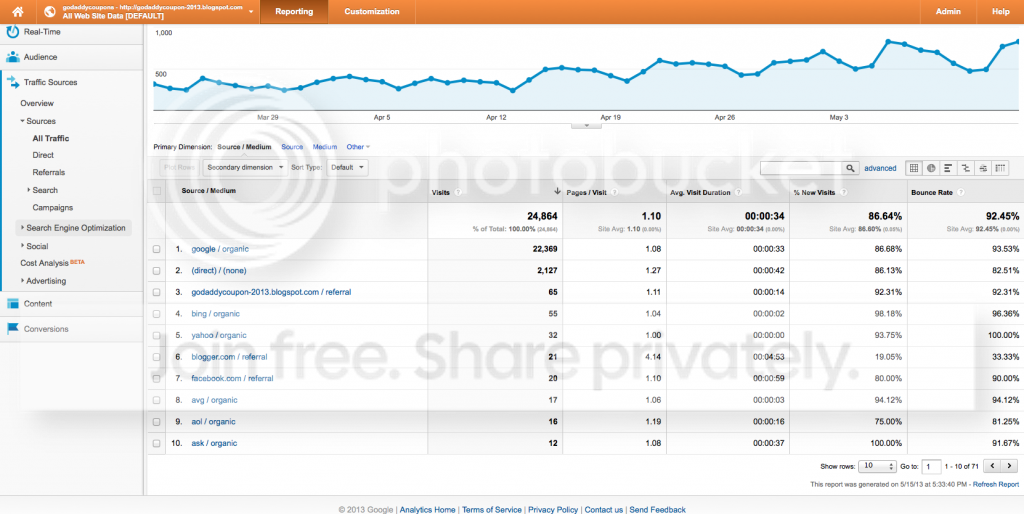Switch to the Performance bar view
This screenshot has height=514, width=1024.
coord(948,168)
